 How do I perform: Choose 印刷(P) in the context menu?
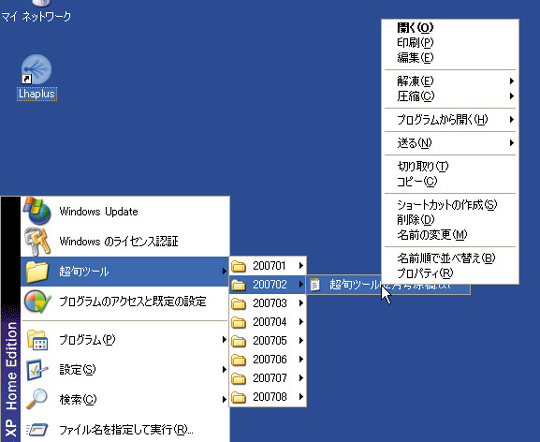(x=450, y=43)
